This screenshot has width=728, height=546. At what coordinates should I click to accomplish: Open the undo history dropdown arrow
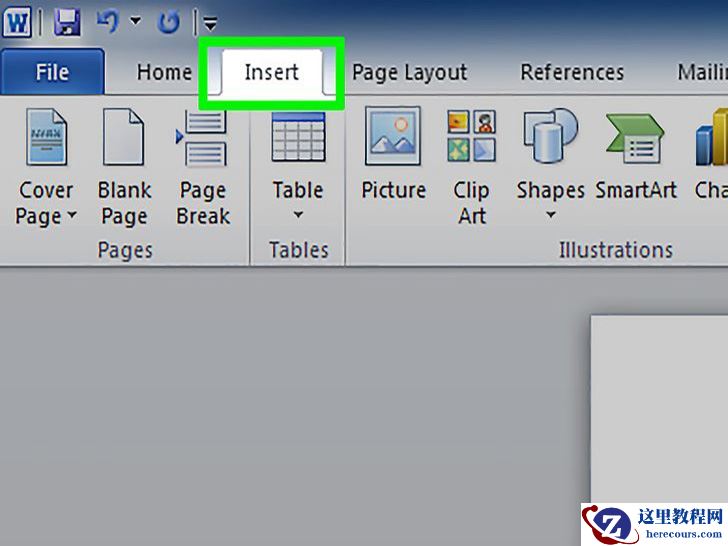pos(135,21)
